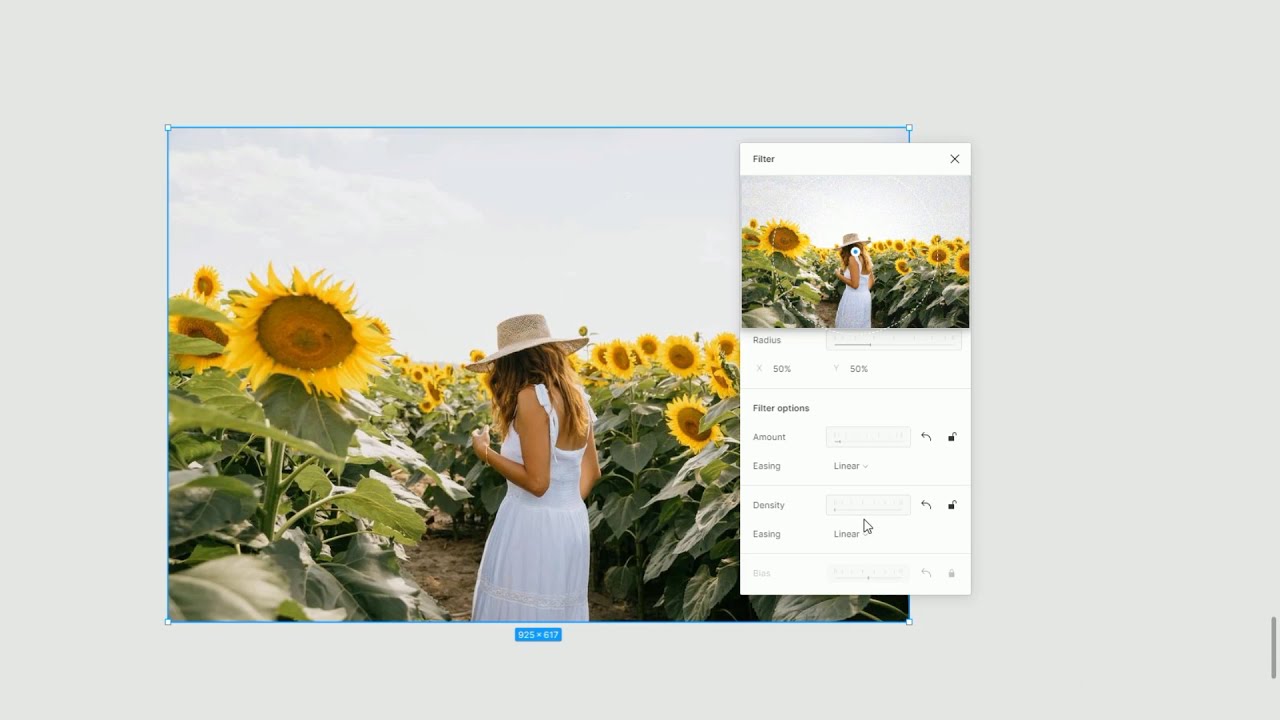Click the Filter options heading
Viewport: 1280px width, 720px height.
click(781, 408)
